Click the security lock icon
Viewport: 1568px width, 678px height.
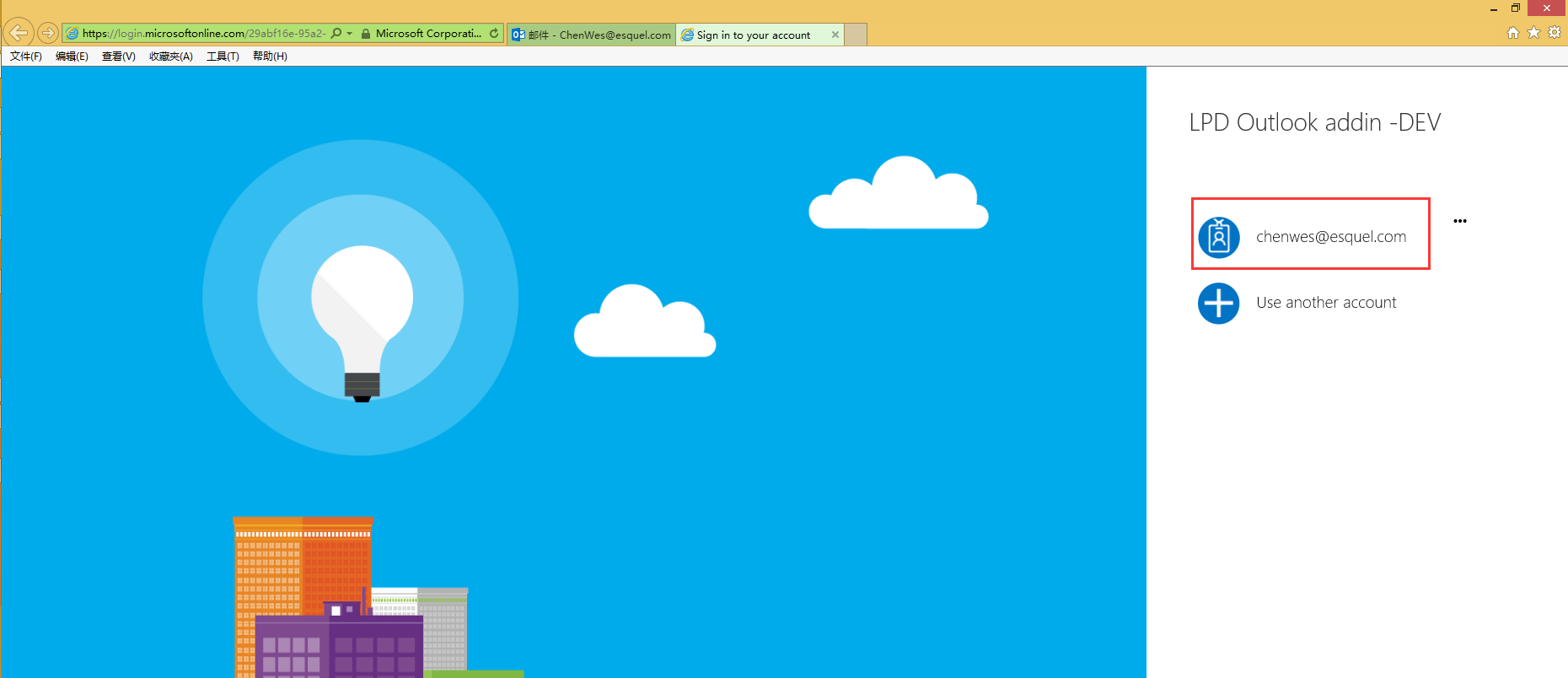pos(366,34)
